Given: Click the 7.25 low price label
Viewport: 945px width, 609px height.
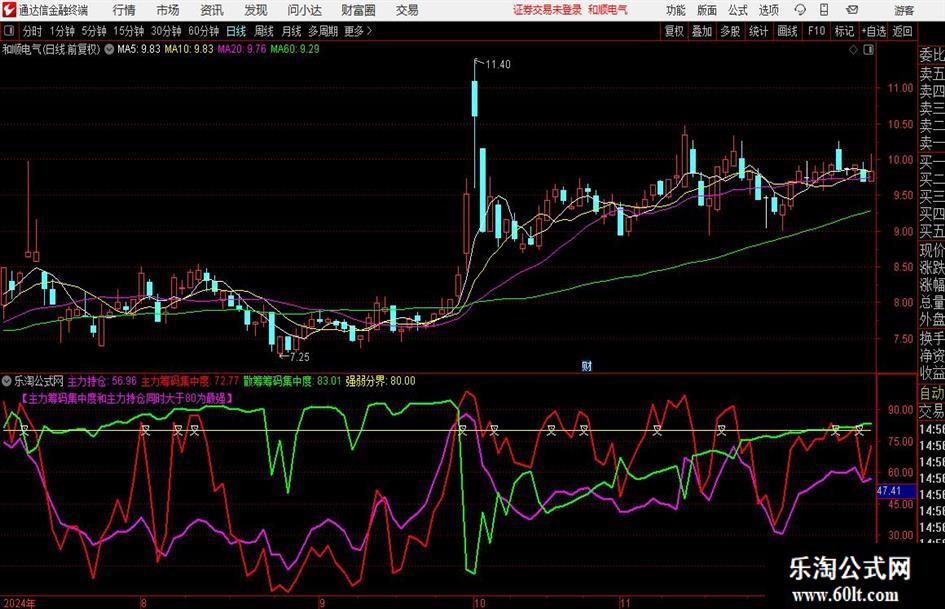Looking at the screenshot, I should (x=300, y=357).
